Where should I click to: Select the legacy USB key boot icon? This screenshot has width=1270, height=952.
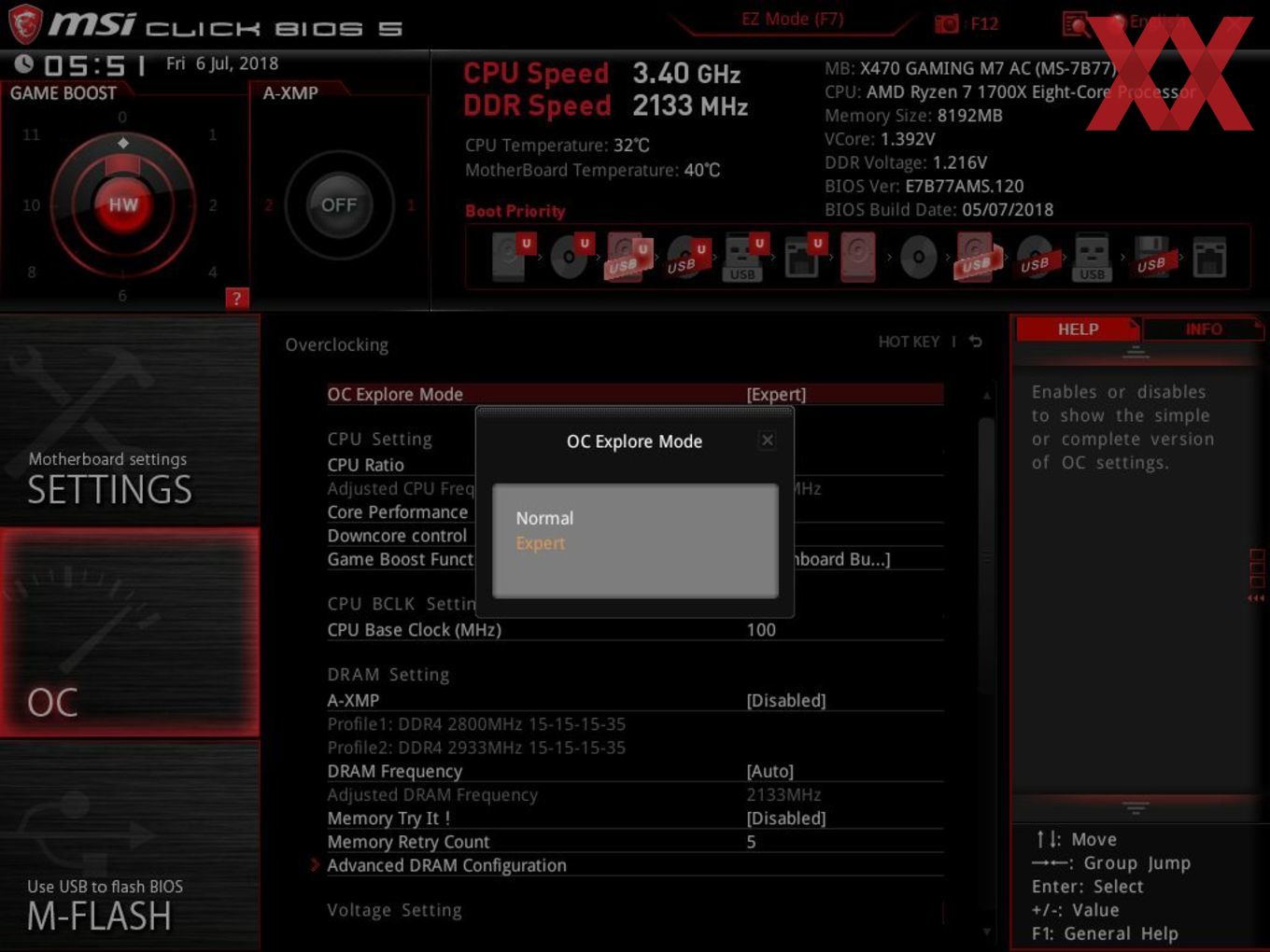pyautogui.click(x=1092, y=257)
